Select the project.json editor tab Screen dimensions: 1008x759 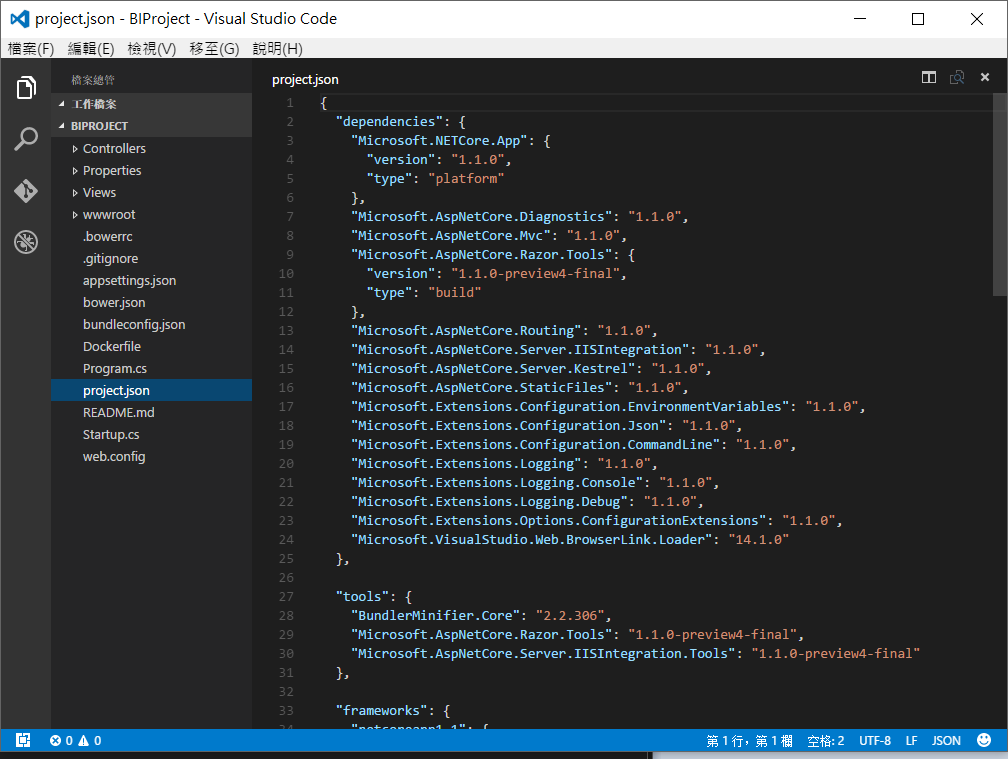click(x=305, y=80)
